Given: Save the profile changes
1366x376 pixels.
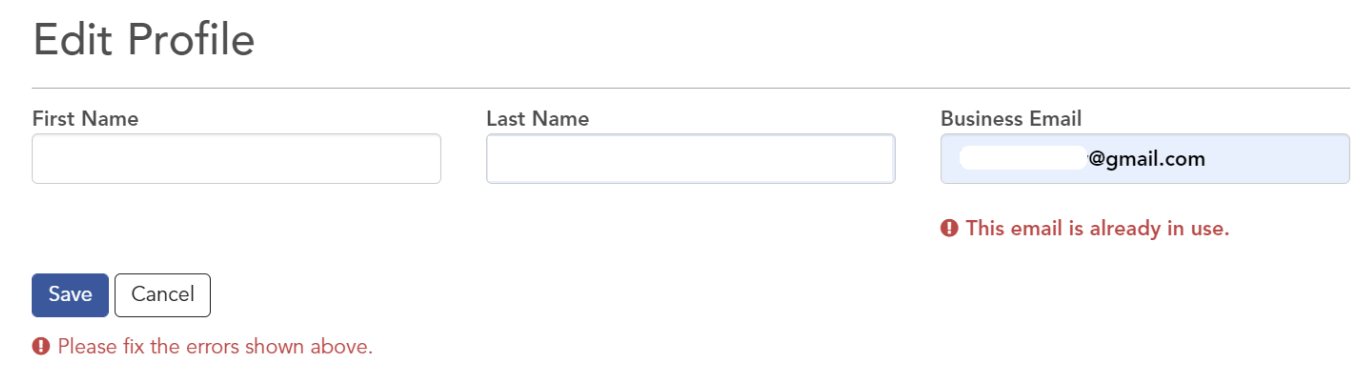Looking at the screenshot, I should [x=70, y=295].
